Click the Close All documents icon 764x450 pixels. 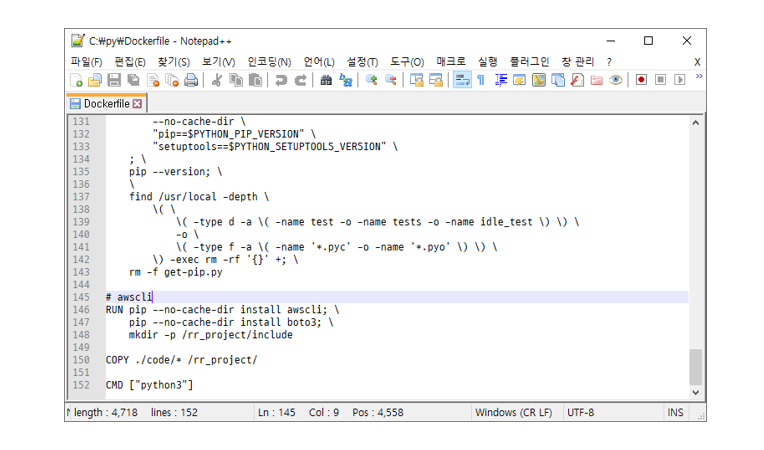coord(172,80)
